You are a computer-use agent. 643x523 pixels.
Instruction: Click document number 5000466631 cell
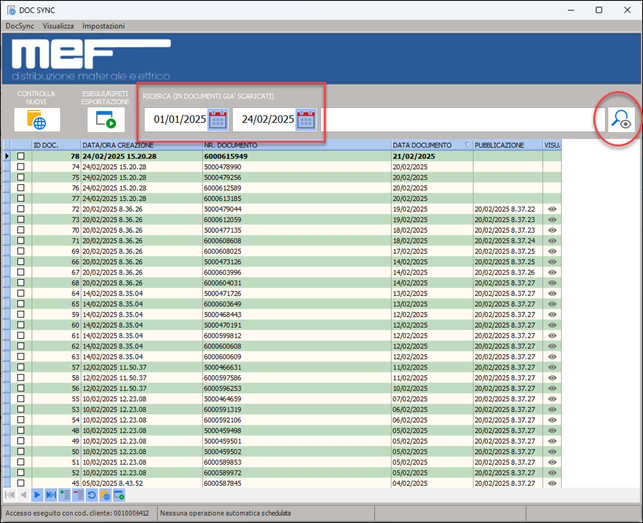(297, 368)
